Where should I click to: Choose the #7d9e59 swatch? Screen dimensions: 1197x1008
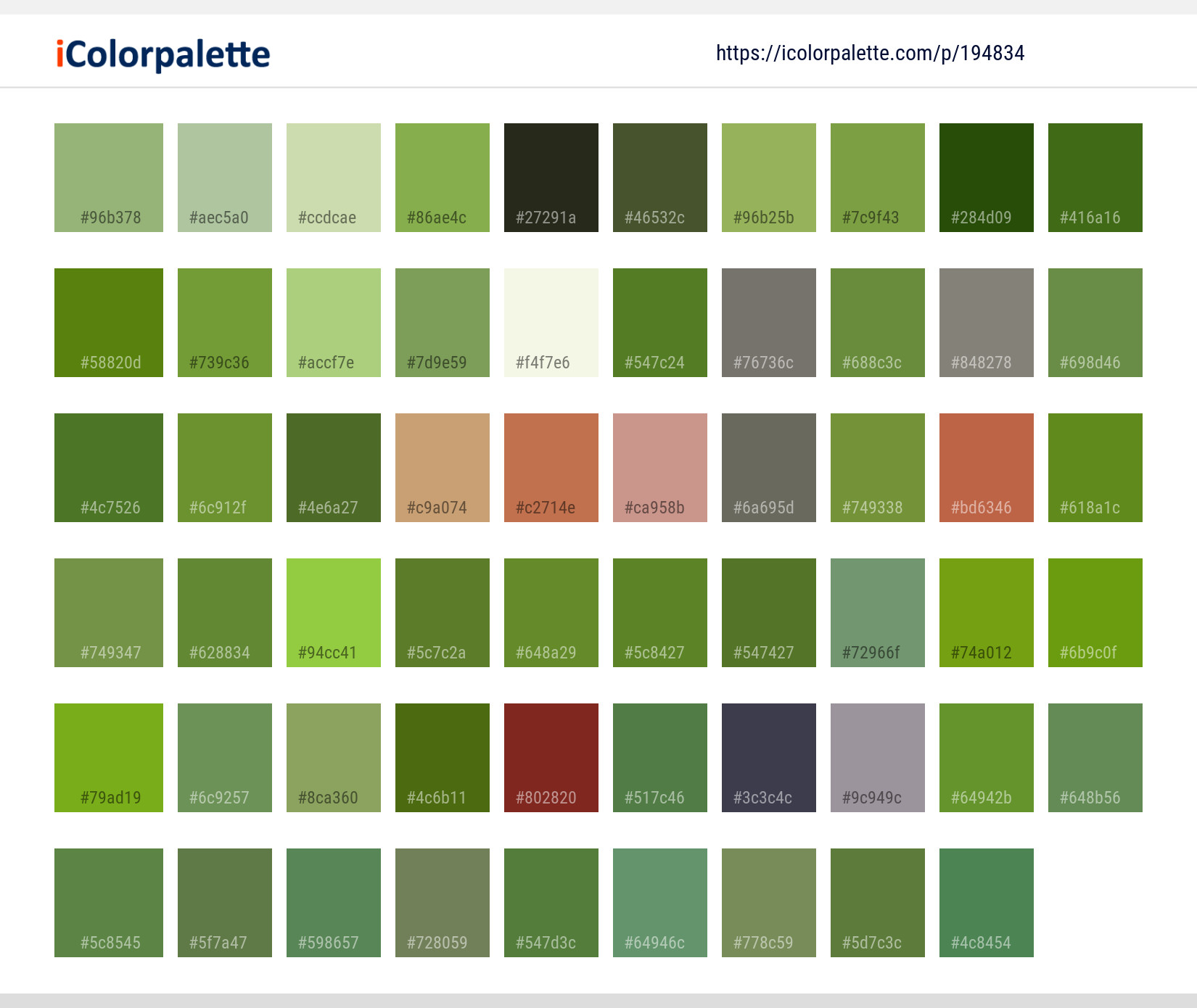(443, 323)
